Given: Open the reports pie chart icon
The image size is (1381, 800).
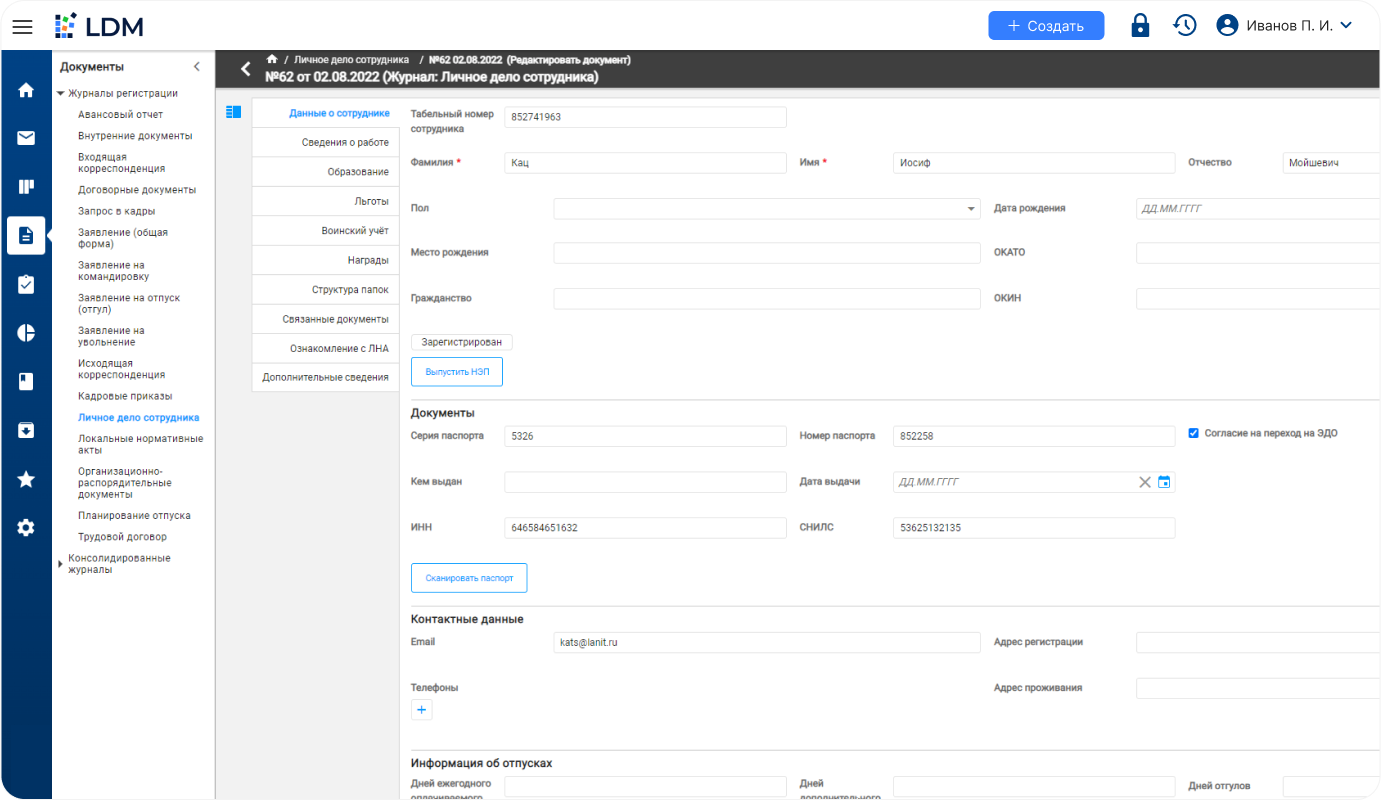Looking at the screenshot, I should (x=26, y=333).
